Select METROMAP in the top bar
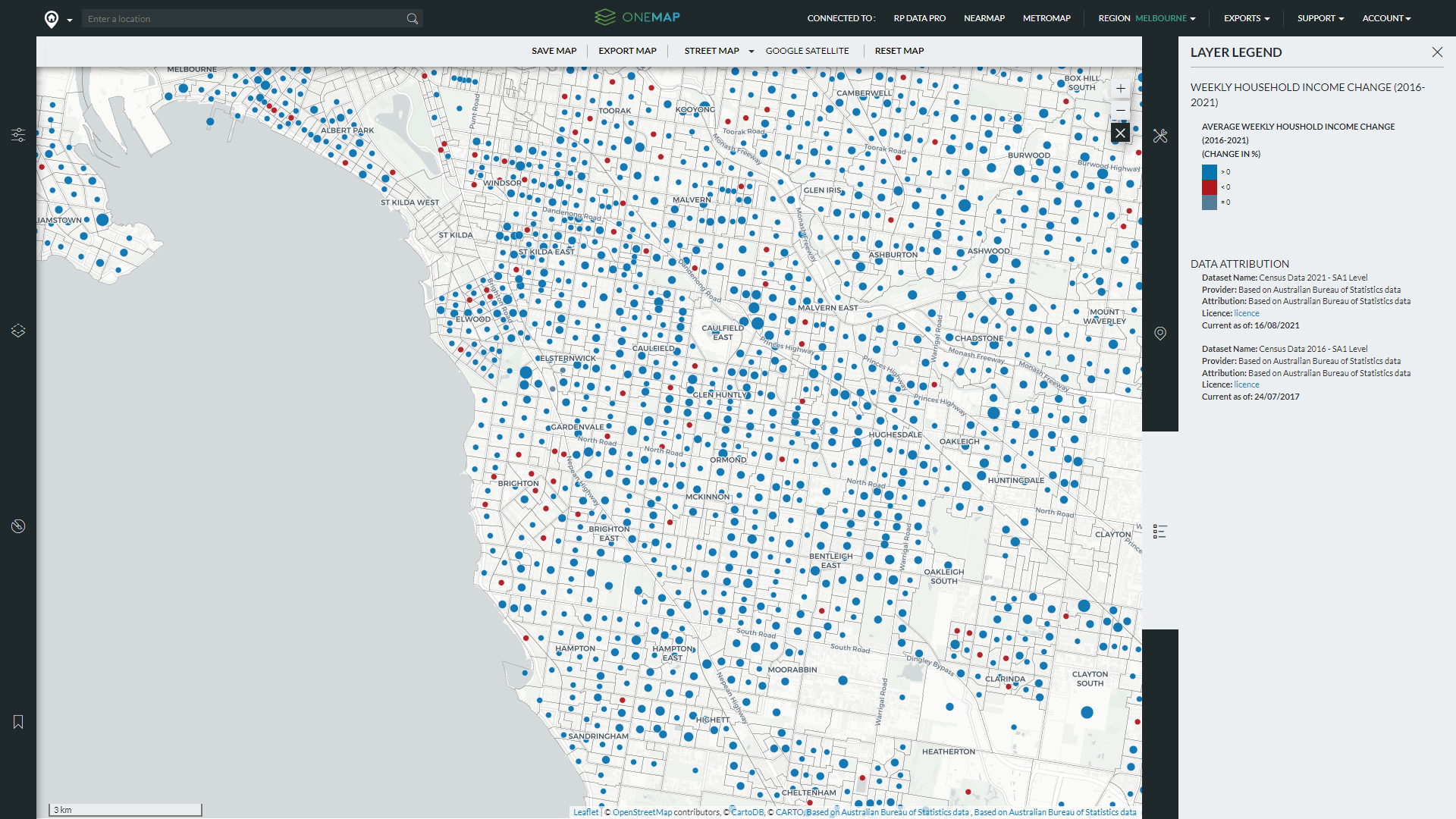 (x=1046, y=18)
